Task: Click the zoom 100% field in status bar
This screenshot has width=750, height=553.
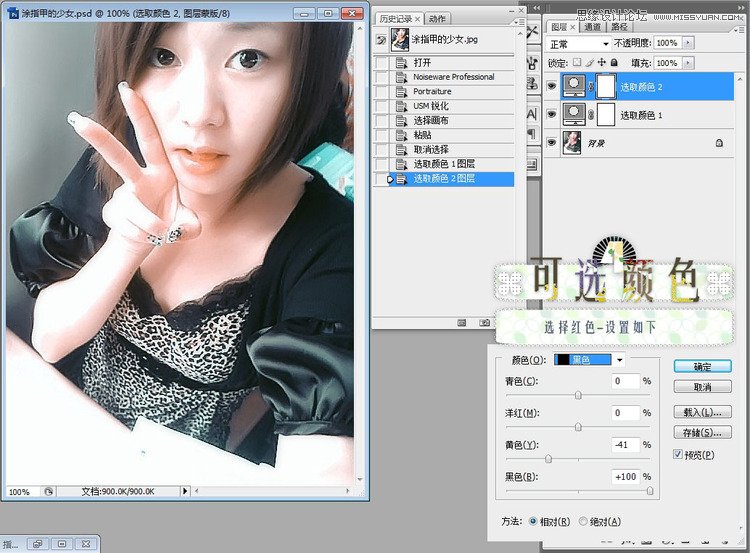Action: (22, 491)
